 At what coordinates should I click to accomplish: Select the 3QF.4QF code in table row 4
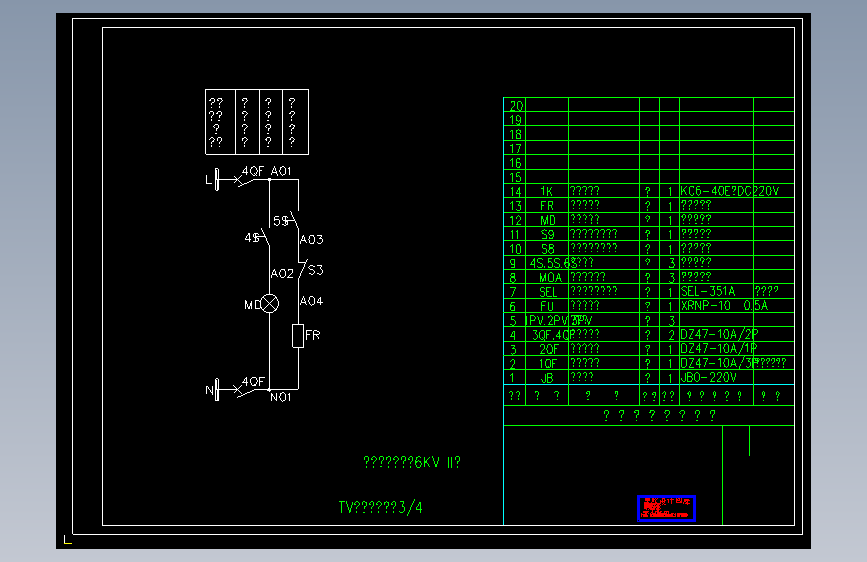tap(551, 335)
